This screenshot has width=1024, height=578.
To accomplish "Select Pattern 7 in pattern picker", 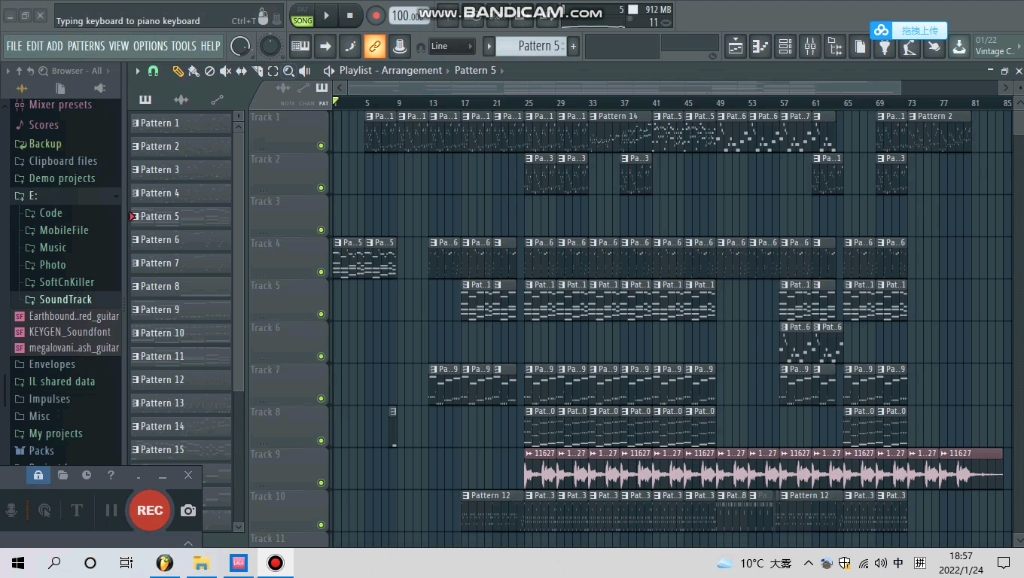I will 181,263.
